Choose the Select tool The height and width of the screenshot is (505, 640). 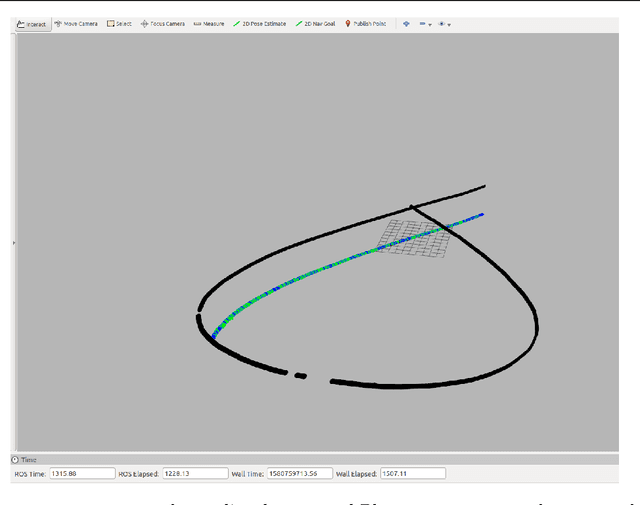tap(119, 23)
